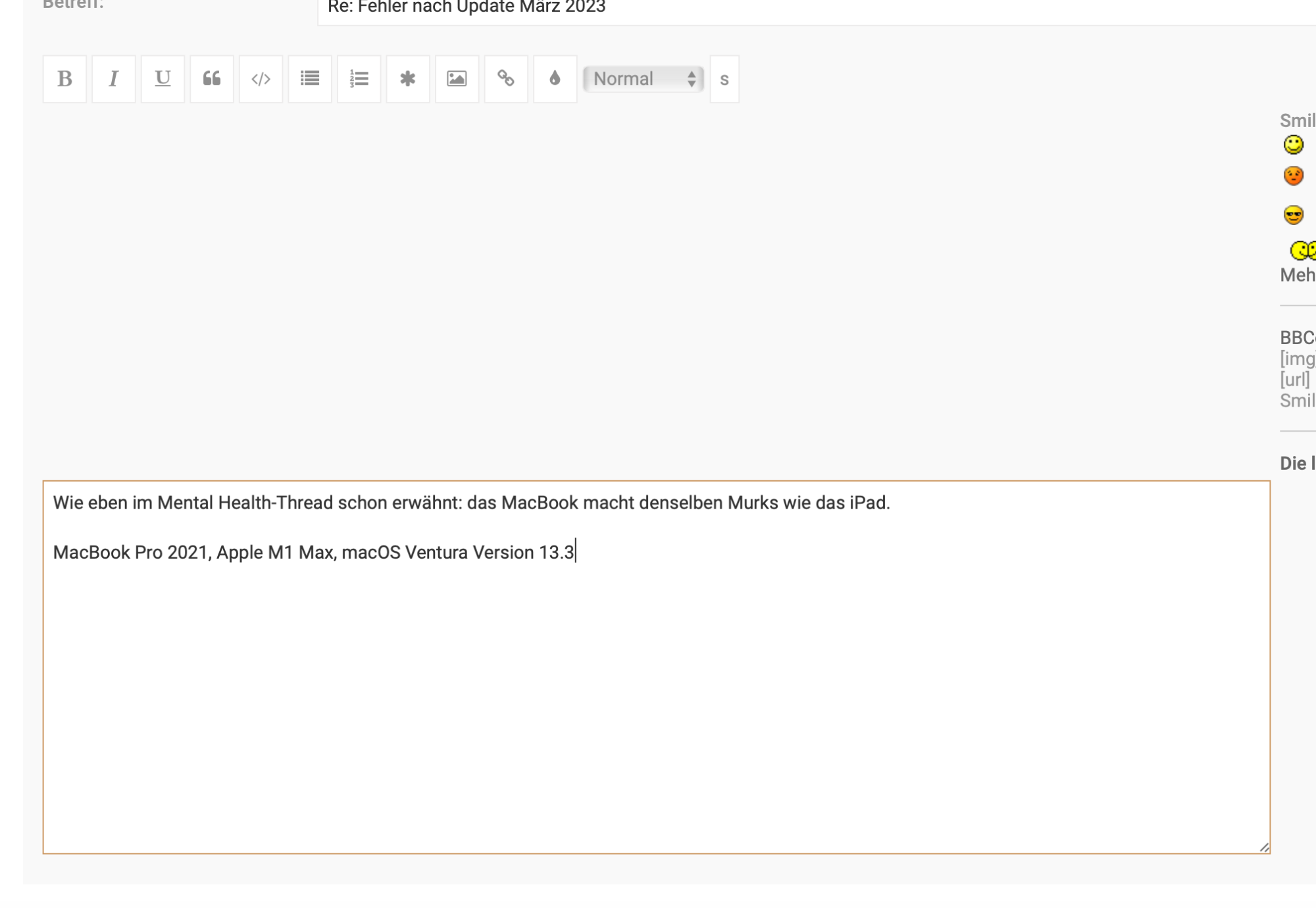Toggle bold formatting button

(x=64, y=79)
